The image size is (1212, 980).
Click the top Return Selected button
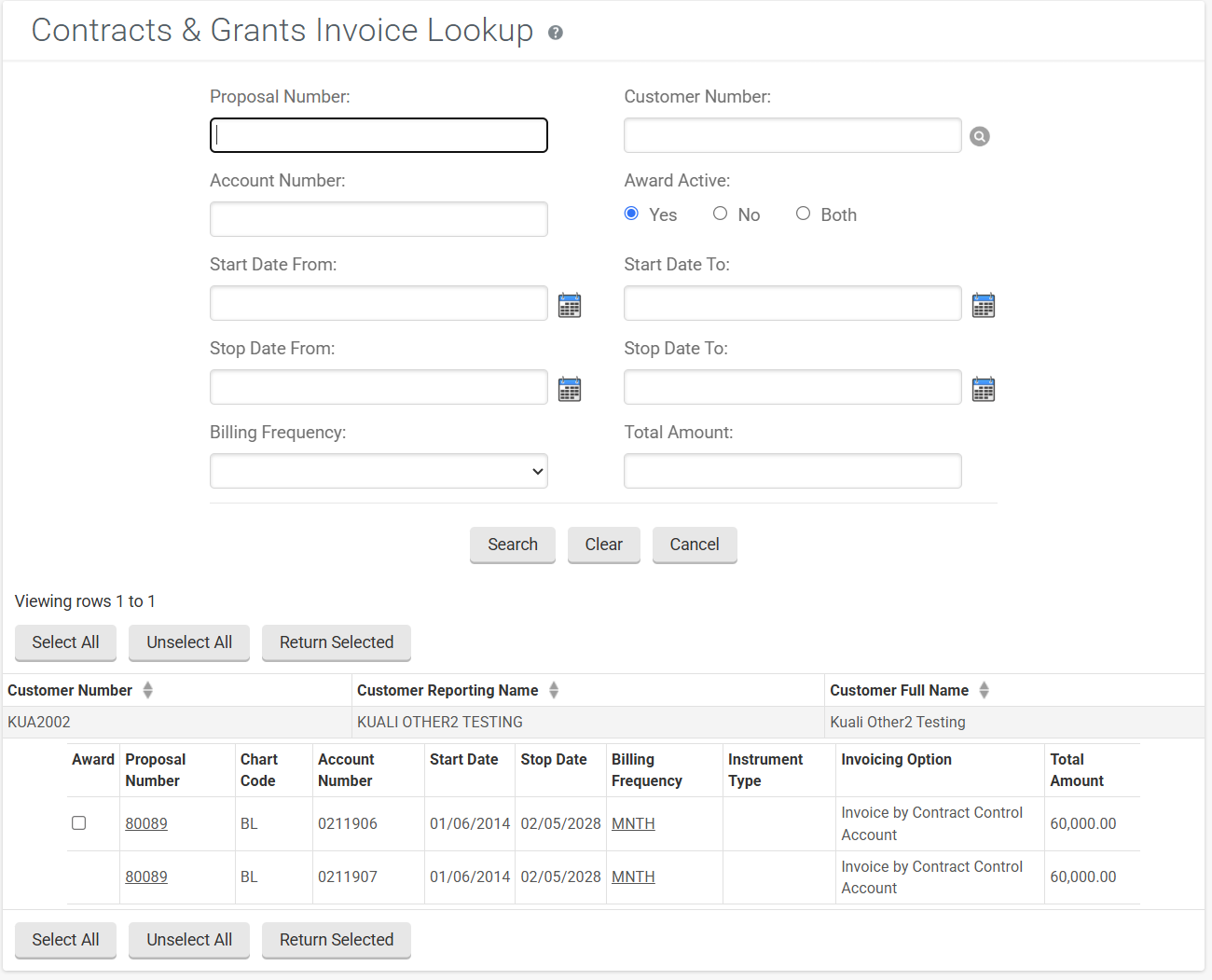click(x=337, y=642)
